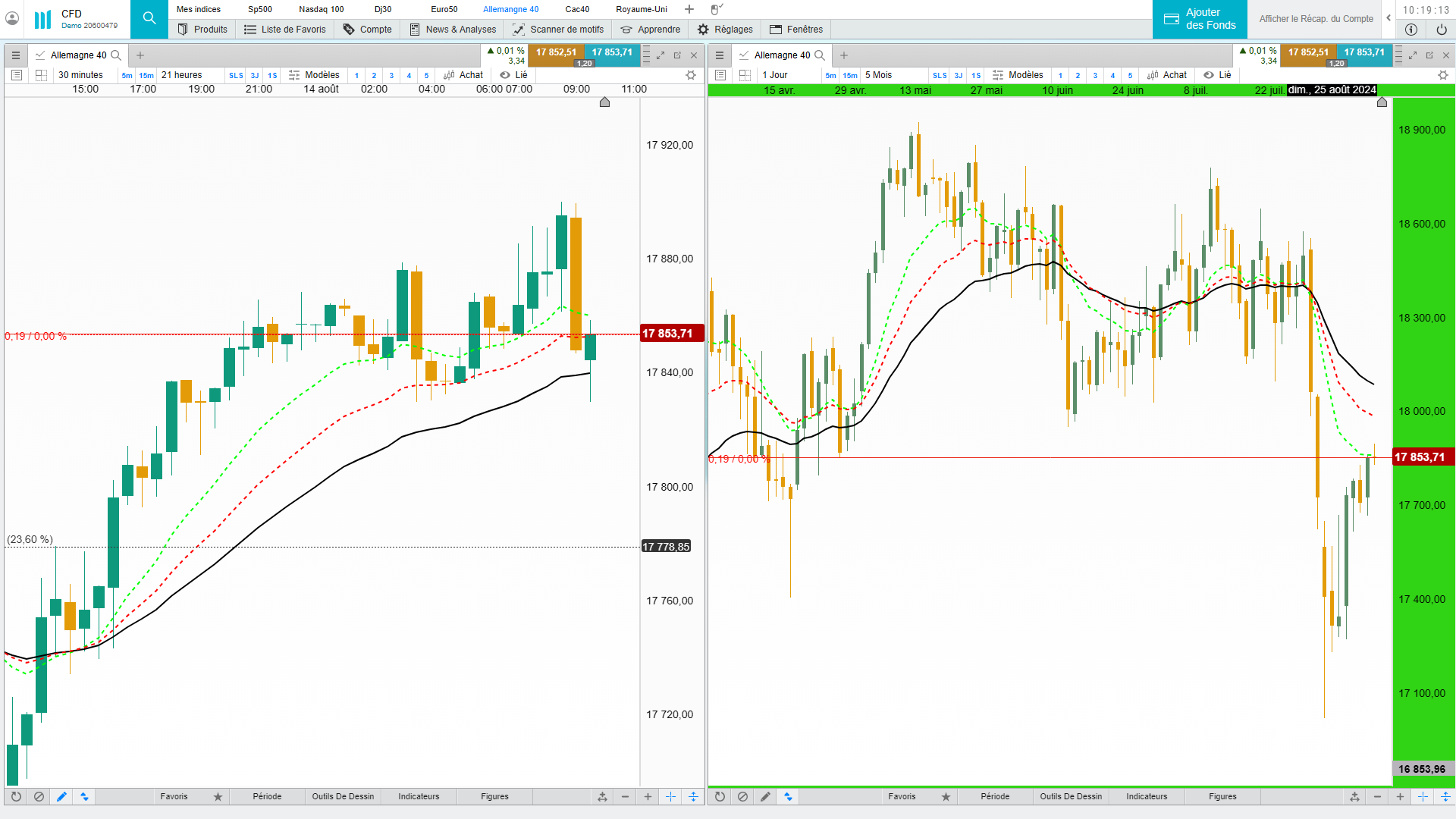Zoom out left chart with minus icon
This screenshot has width=1456, height=819.
(x=625, y=796)
